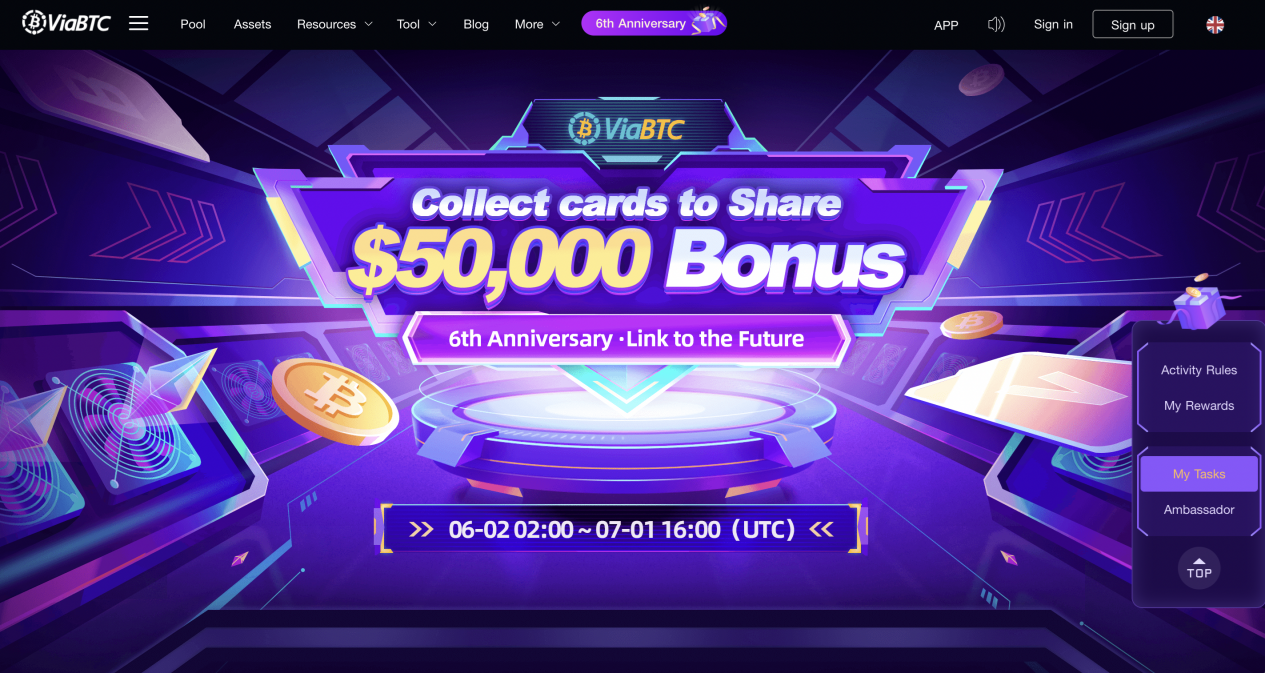Image resolution: width=1265 pixels, height=673 pixels.
Task: Click the ViaBTC logo in header
Action: (x=66, y=22)
